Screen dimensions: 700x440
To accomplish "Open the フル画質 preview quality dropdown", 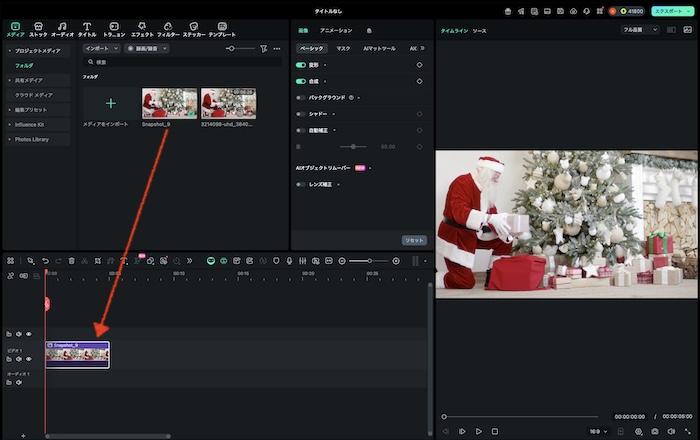I will coord(640,30).
